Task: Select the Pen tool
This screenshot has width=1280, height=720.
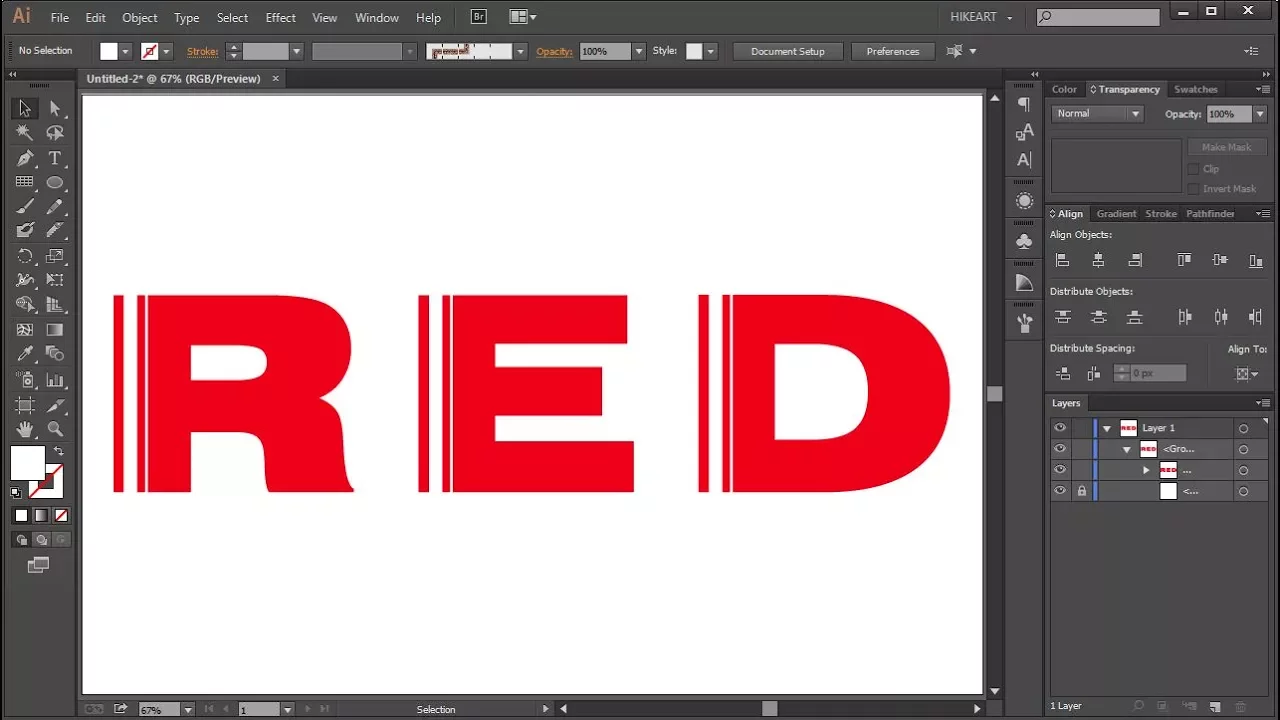Action: [x=25, y=158]
